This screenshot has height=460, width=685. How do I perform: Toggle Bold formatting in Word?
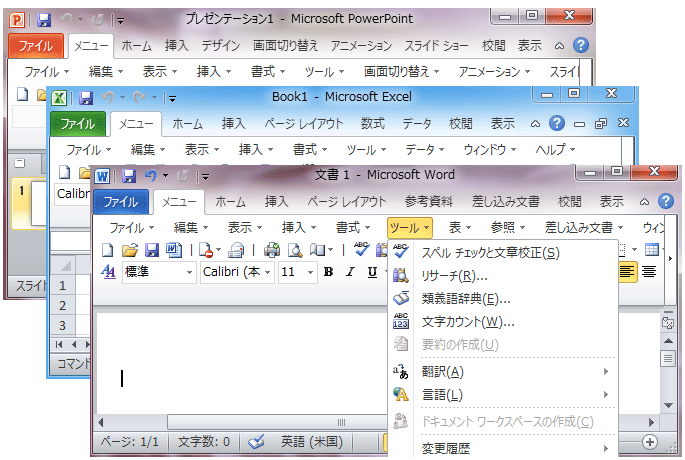click(x=328, y=272)
